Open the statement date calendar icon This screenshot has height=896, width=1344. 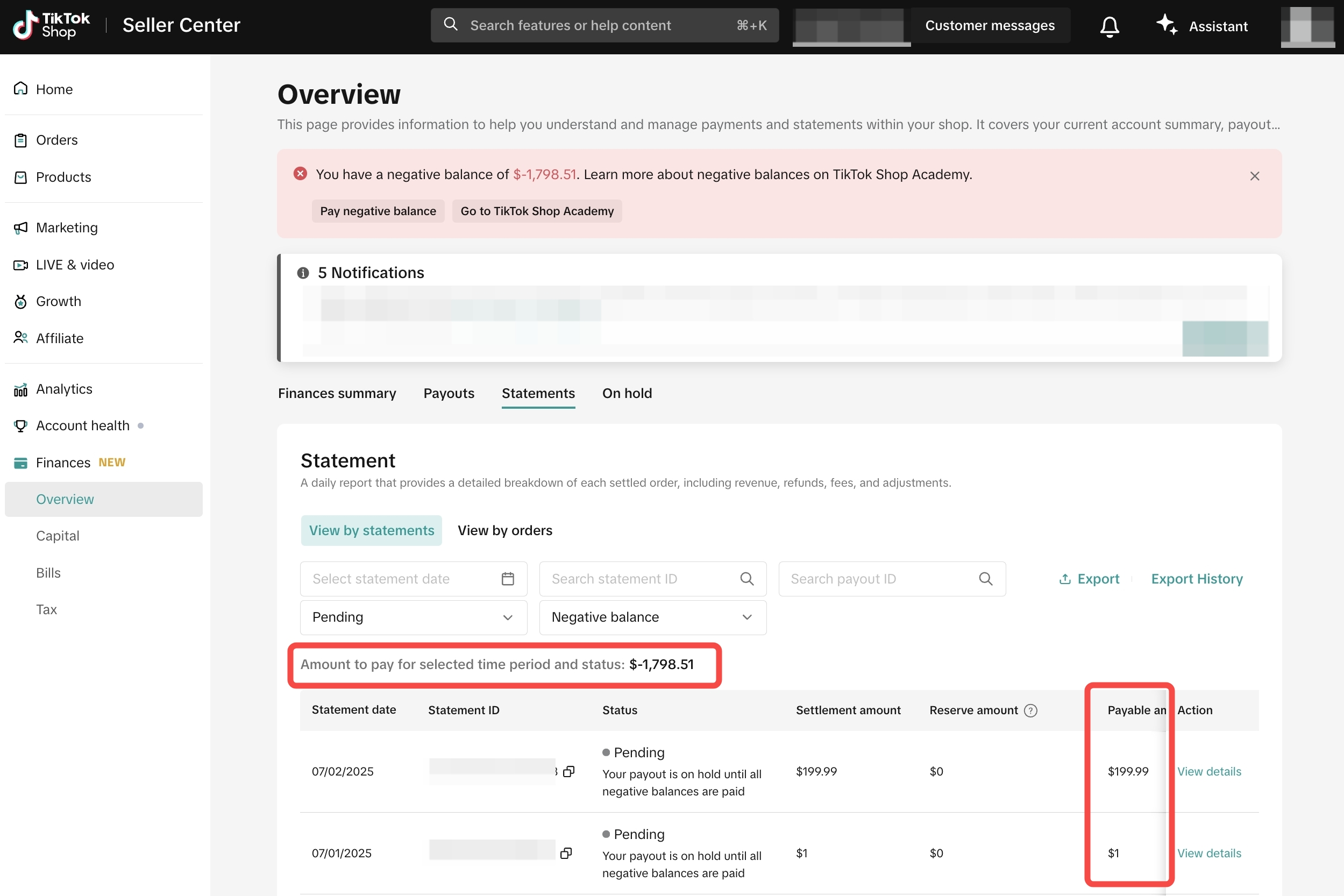pyautogui.click(x=508, y=579)
